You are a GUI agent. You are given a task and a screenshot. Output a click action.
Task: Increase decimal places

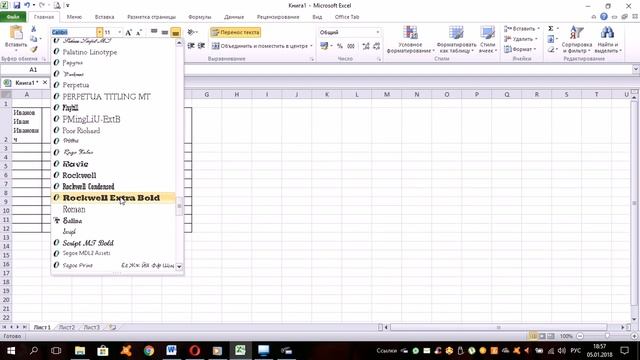click(x=366, y=46)
